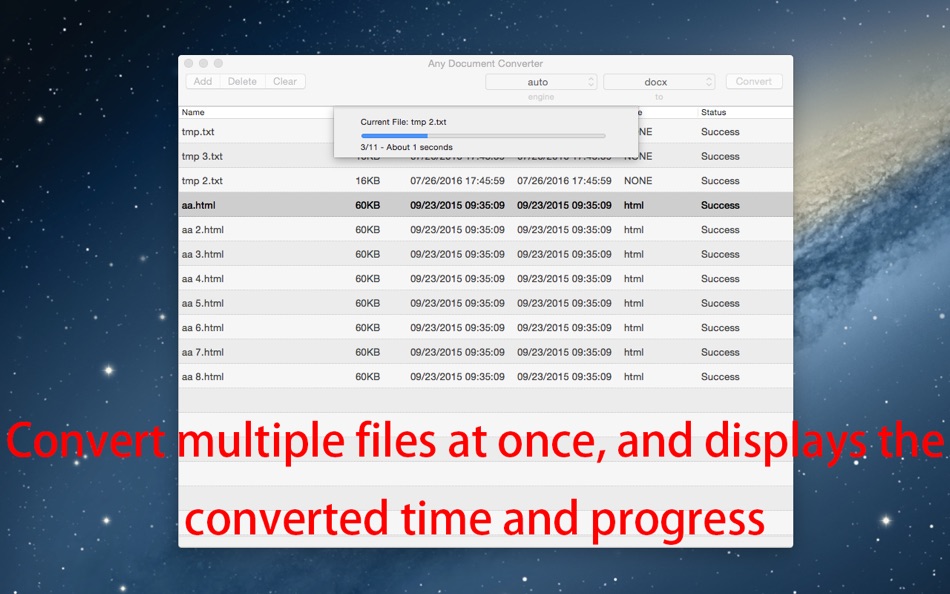Select the tmp 3.txt file row
This screenshot has width=950, height=594.
tap(485, 156)
